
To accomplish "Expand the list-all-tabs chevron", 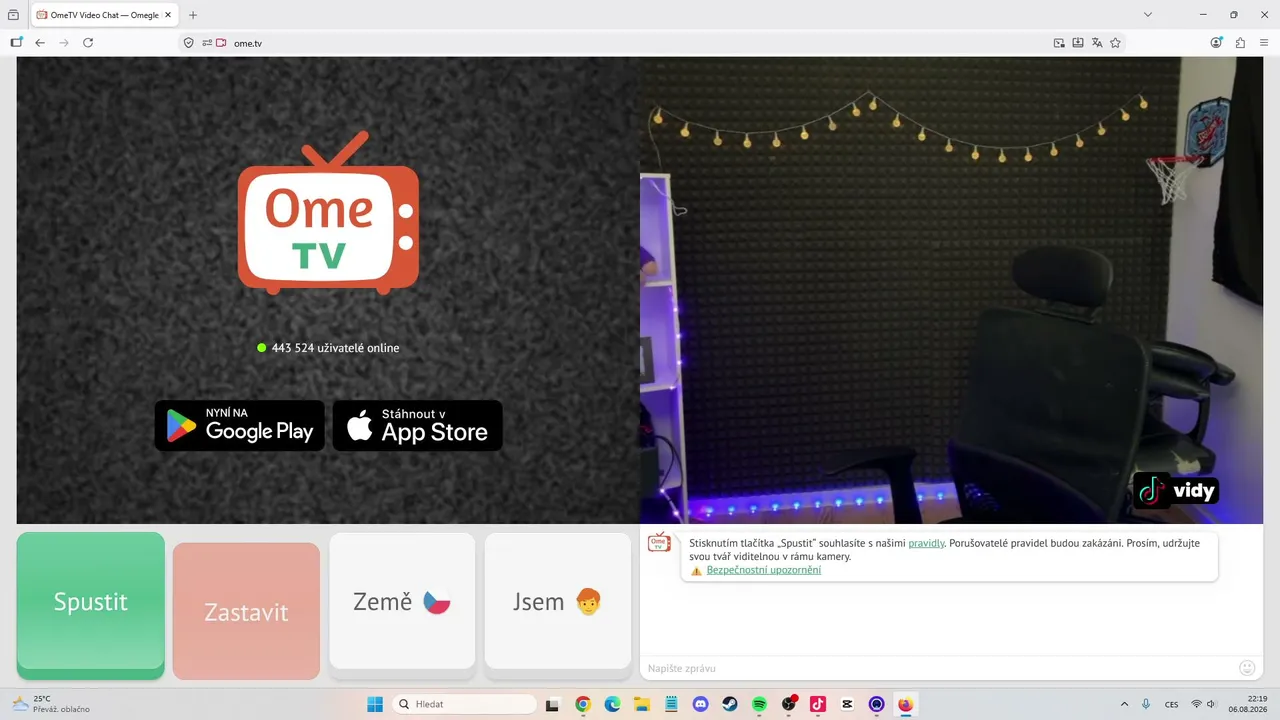I will 1147,15.
